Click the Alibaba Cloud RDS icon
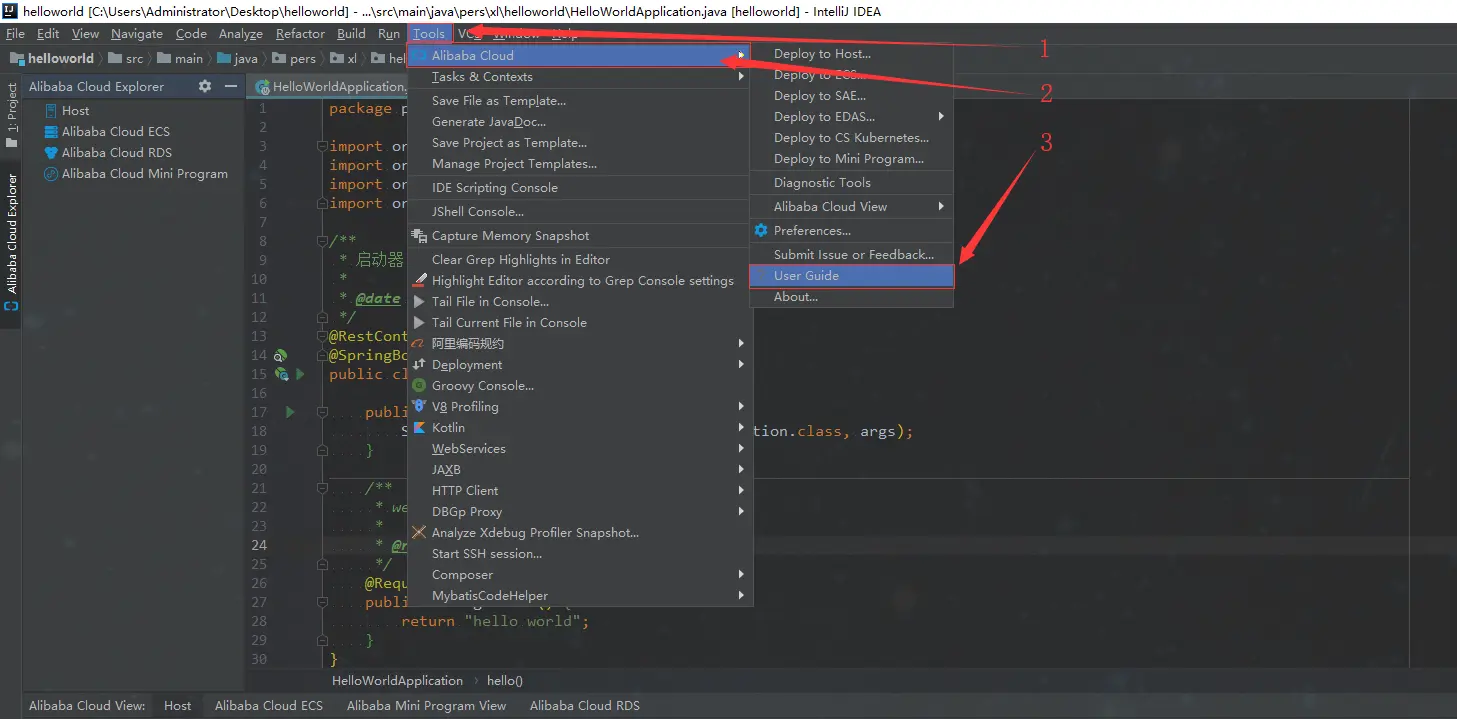The width and height of the screenshot is (1457, 719). click(51, 152)
